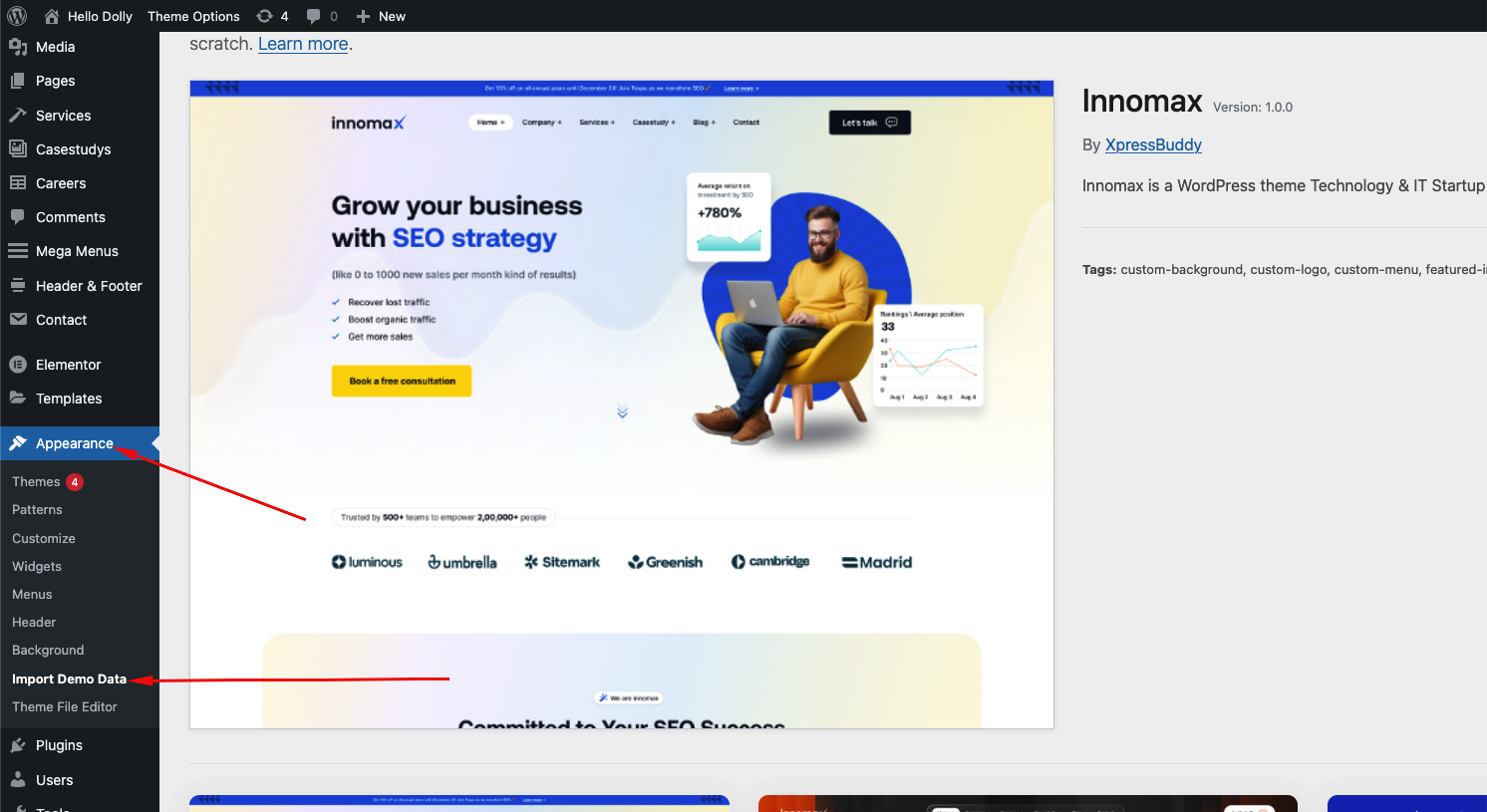Open the updates icon showing 4
1487x812 pixels.
264,16
